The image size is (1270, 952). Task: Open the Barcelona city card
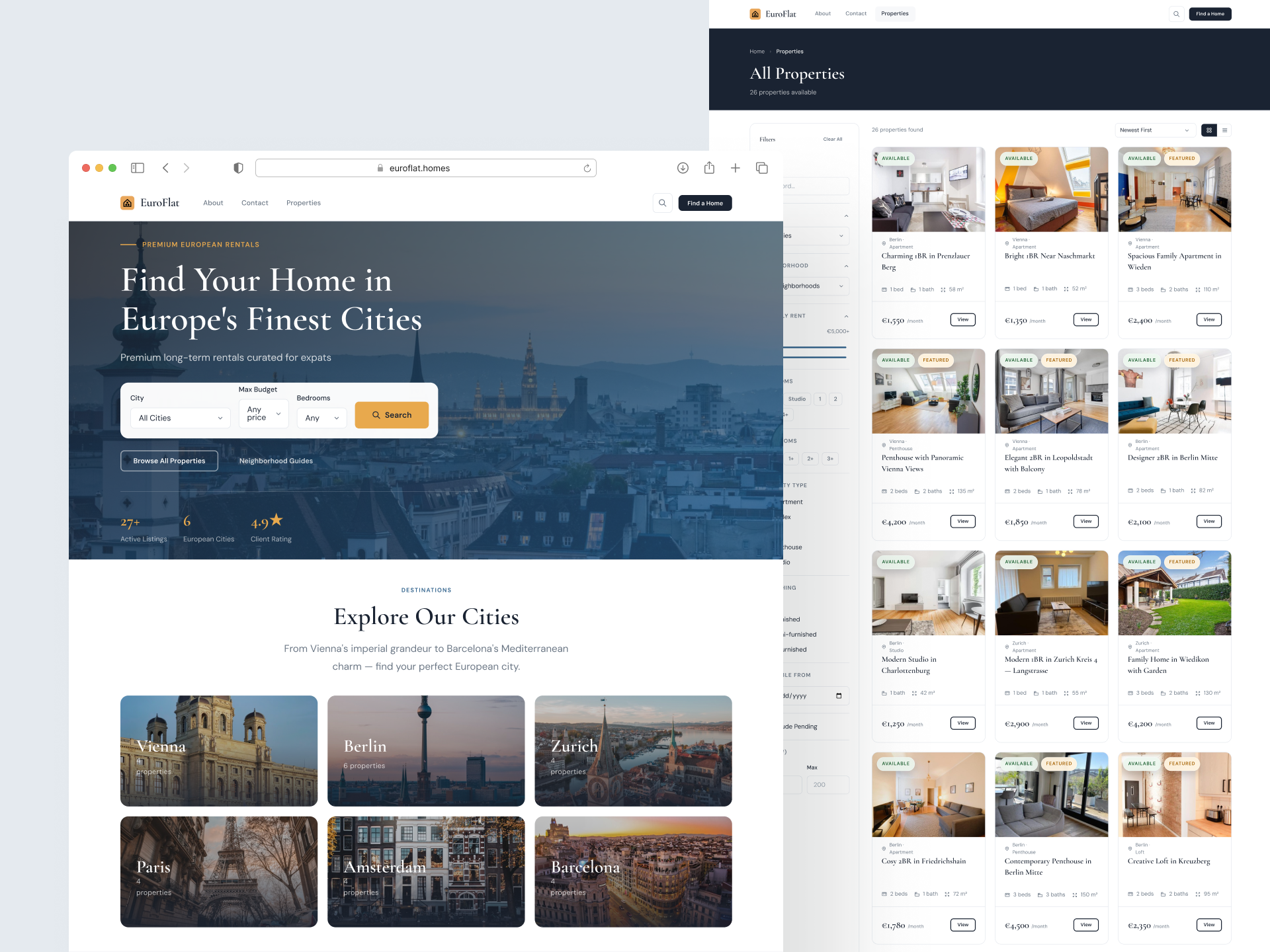point(633,872)
